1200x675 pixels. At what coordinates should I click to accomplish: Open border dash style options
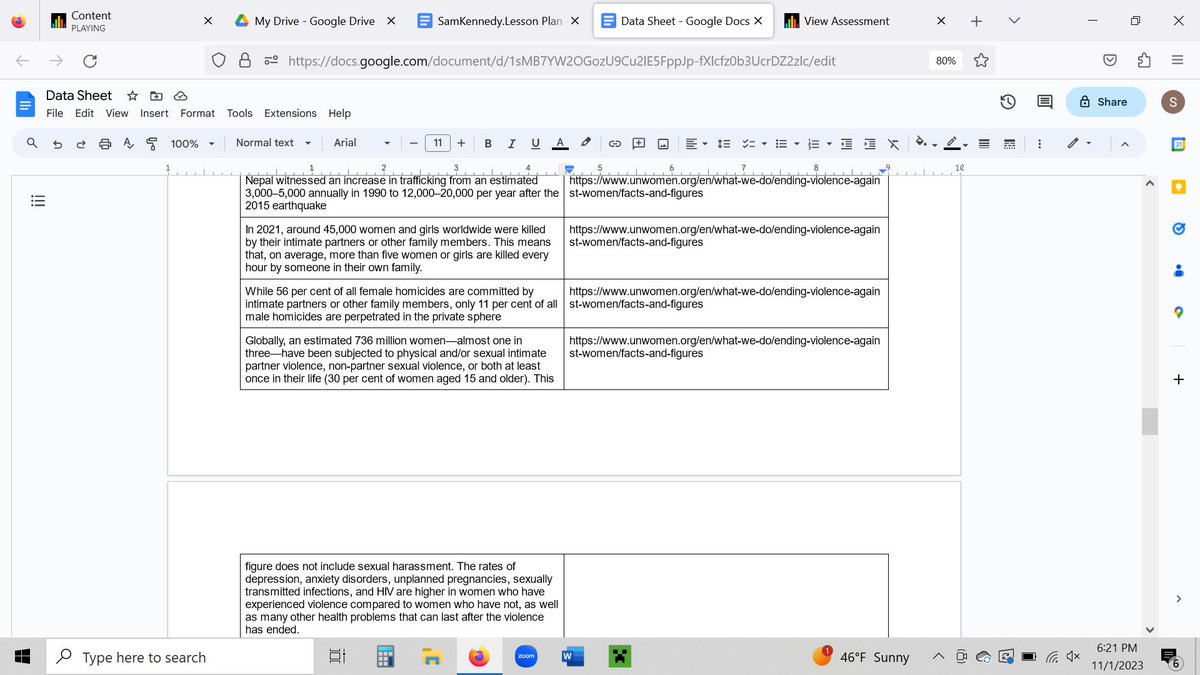coord(1008,143)
